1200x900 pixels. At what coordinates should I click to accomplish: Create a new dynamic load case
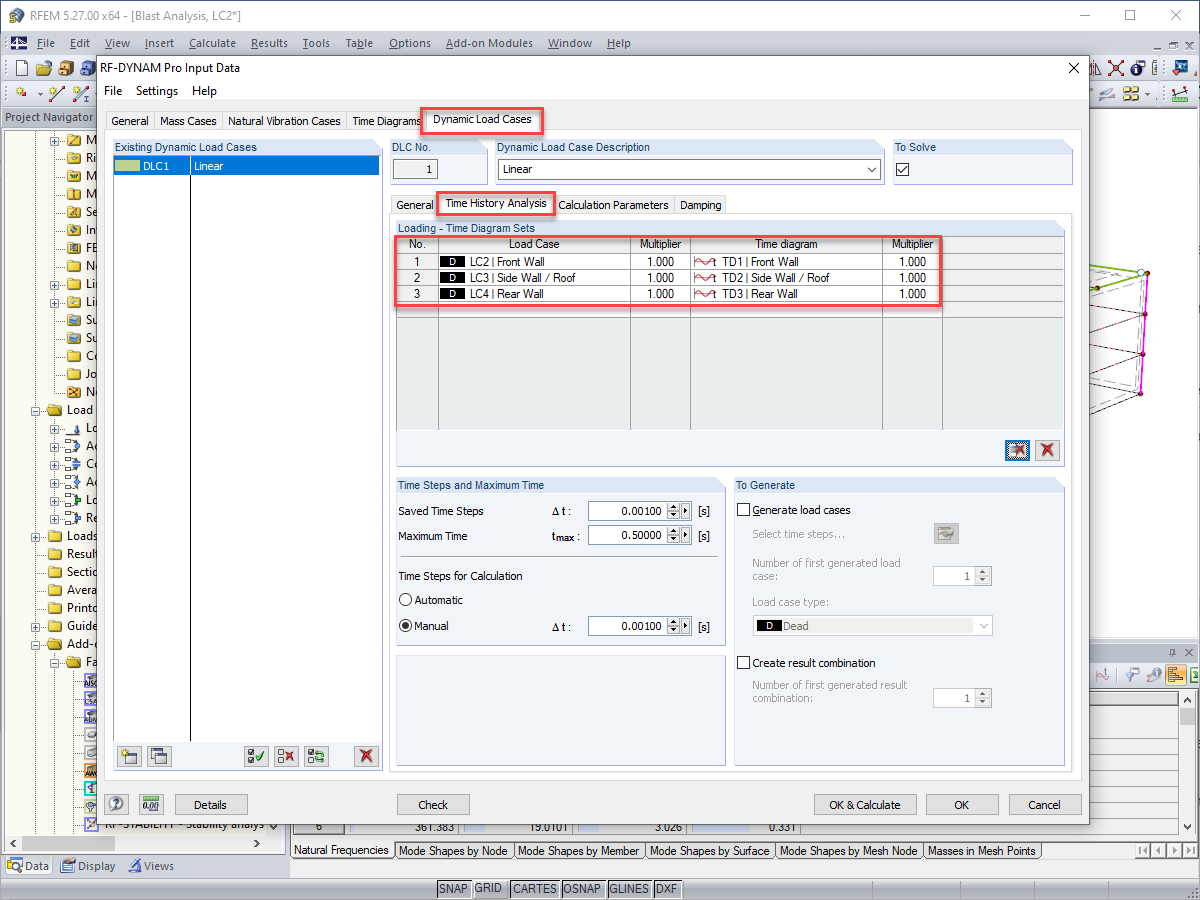(129, 756)
